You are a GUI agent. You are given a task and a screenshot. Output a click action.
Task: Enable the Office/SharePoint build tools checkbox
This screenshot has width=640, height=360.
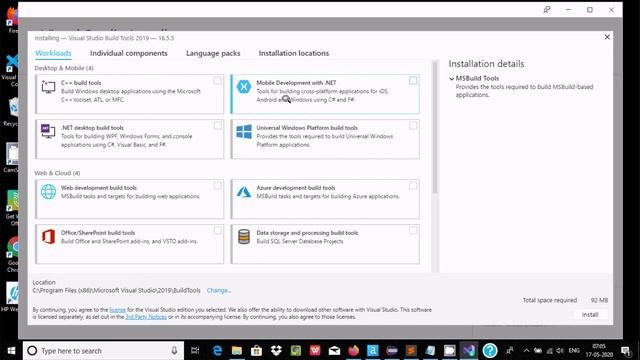click(x=218, y=231)
